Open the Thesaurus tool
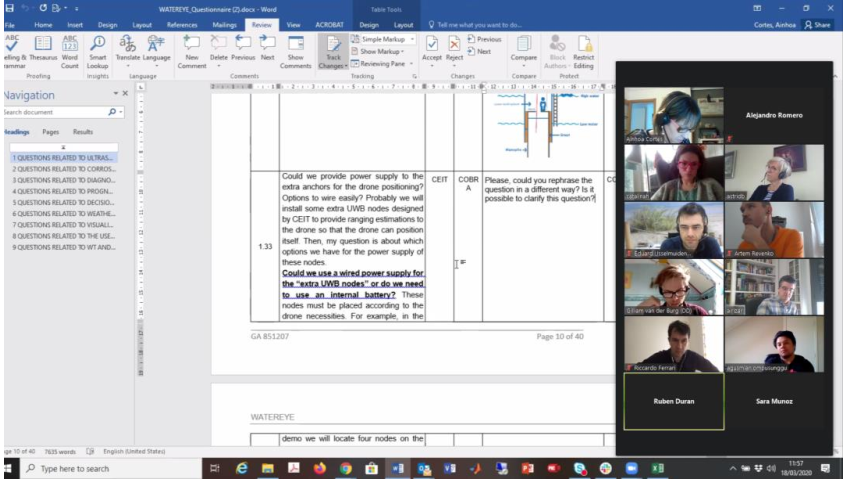 43,49
